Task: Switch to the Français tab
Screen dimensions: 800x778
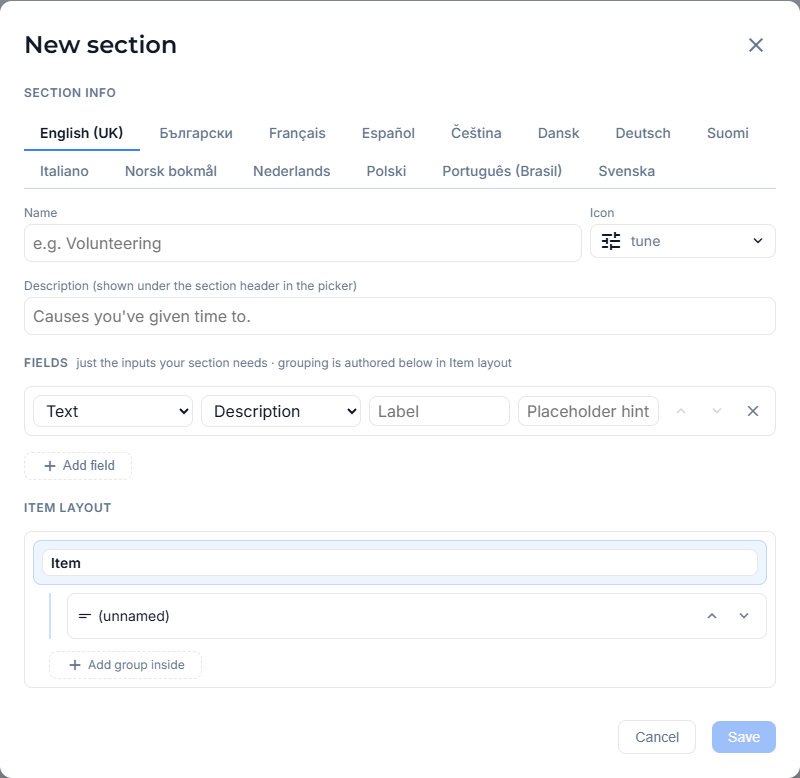Action: (297, 133)
